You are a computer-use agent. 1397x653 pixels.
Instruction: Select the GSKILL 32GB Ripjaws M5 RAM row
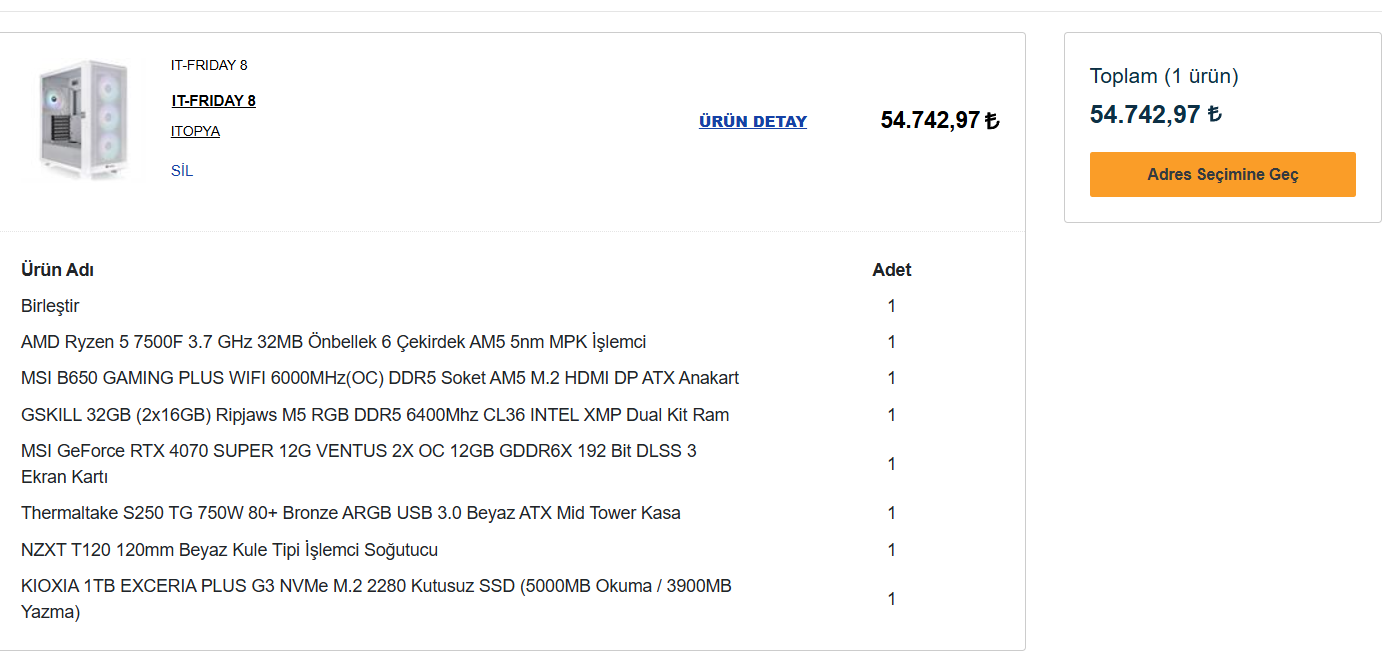tap(375, 415)
